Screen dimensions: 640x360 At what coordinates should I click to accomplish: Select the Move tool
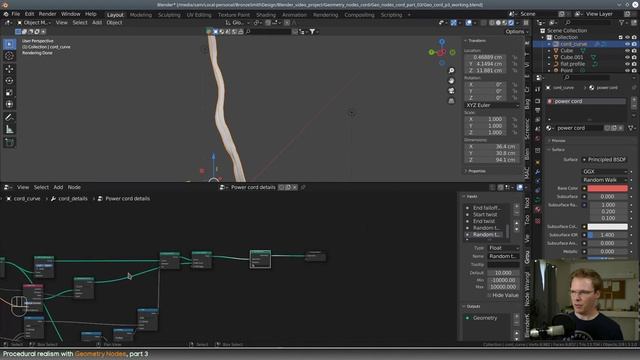(x=9, y=69)
